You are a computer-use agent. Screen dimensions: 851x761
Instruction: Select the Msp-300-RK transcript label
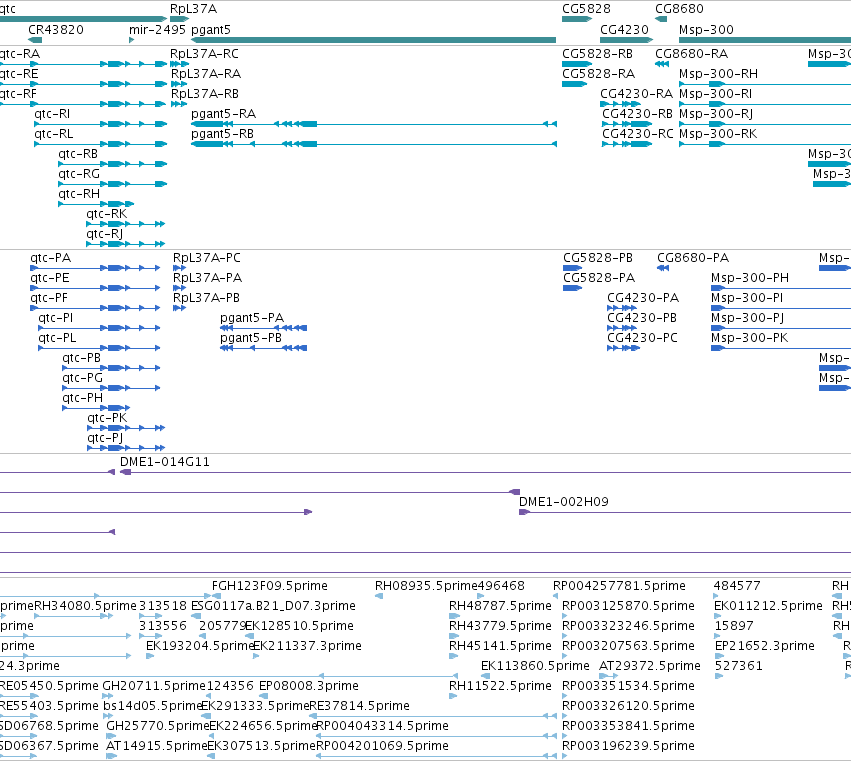(x=718, y=134)
